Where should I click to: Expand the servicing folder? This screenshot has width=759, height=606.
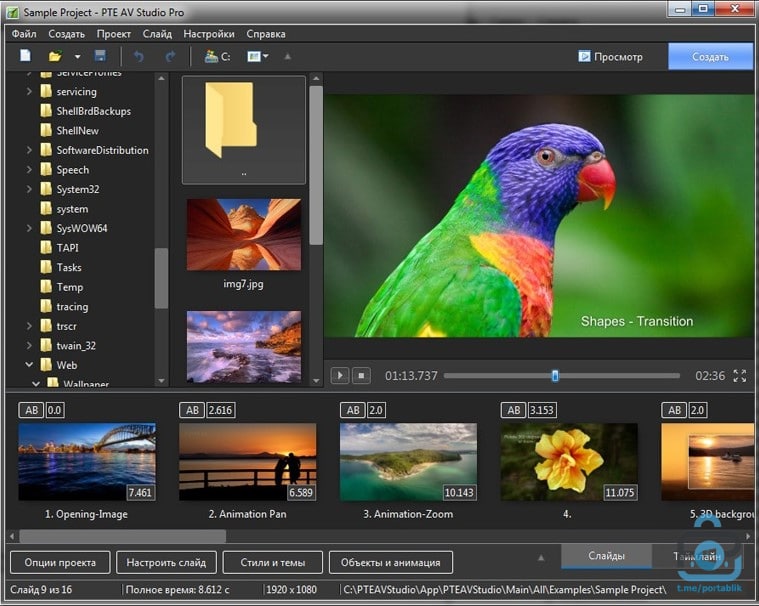tap(29, 91)
